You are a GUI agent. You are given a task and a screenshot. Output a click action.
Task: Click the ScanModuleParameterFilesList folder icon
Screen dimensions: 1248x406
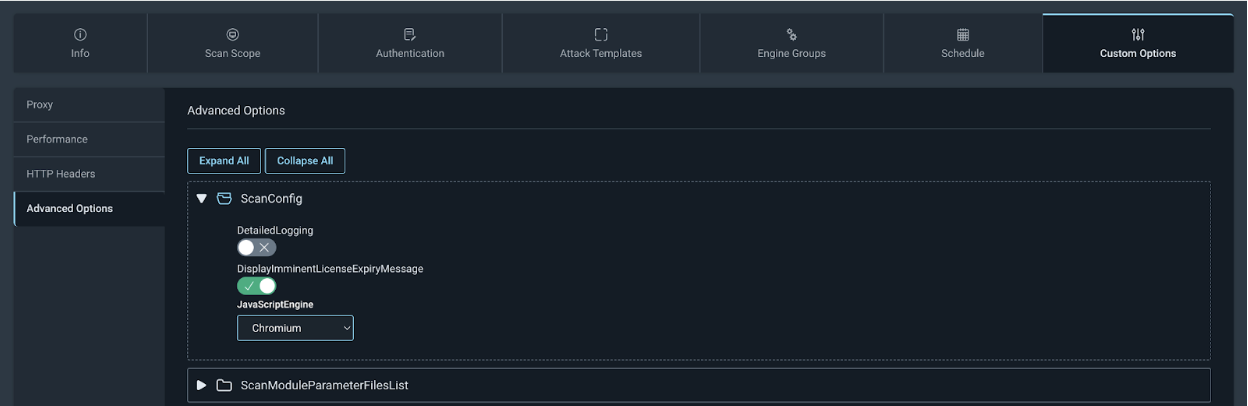224,385
